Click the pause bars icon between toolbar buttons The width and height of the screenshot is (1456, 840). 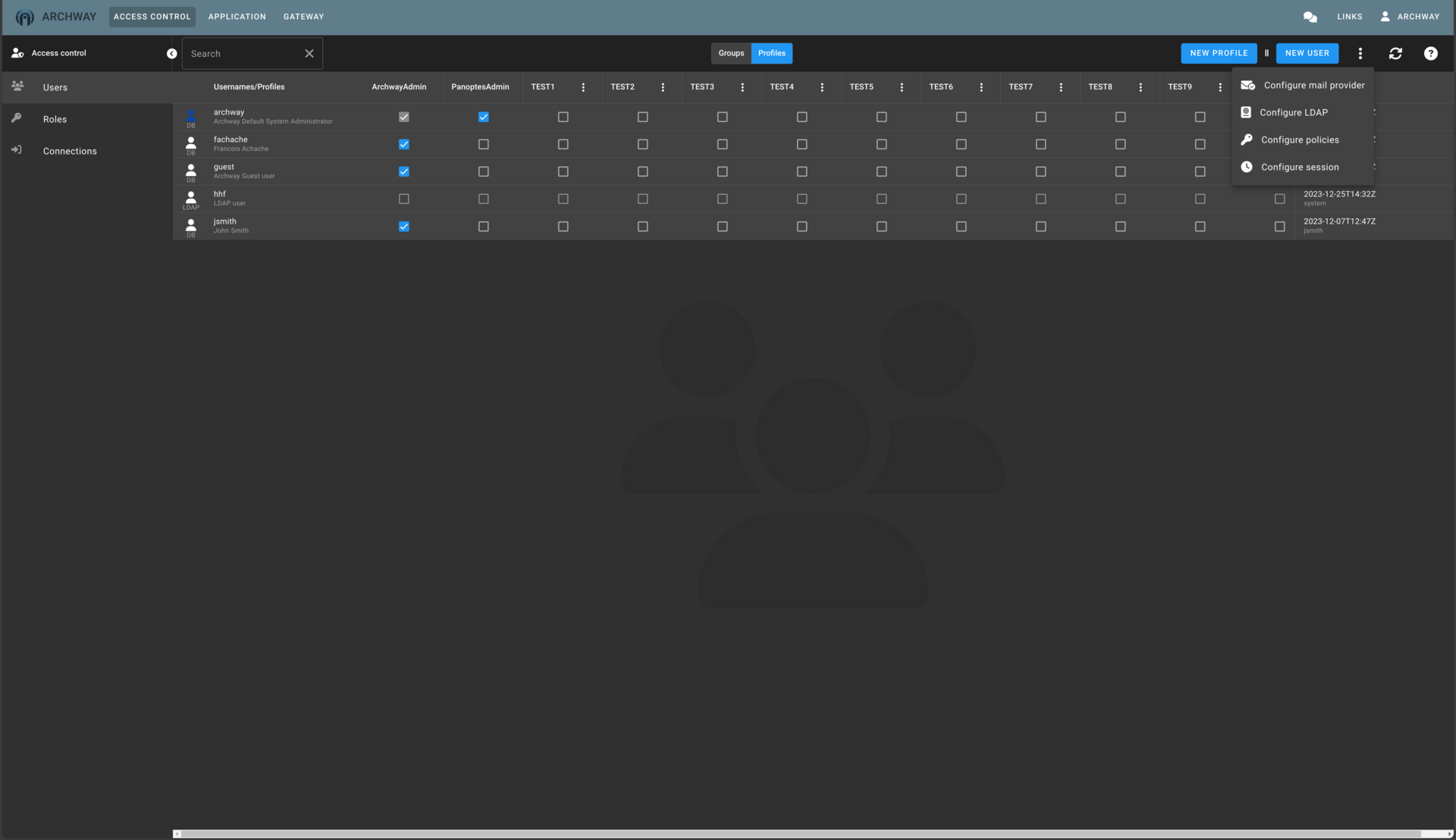[x=1266, y=53]
